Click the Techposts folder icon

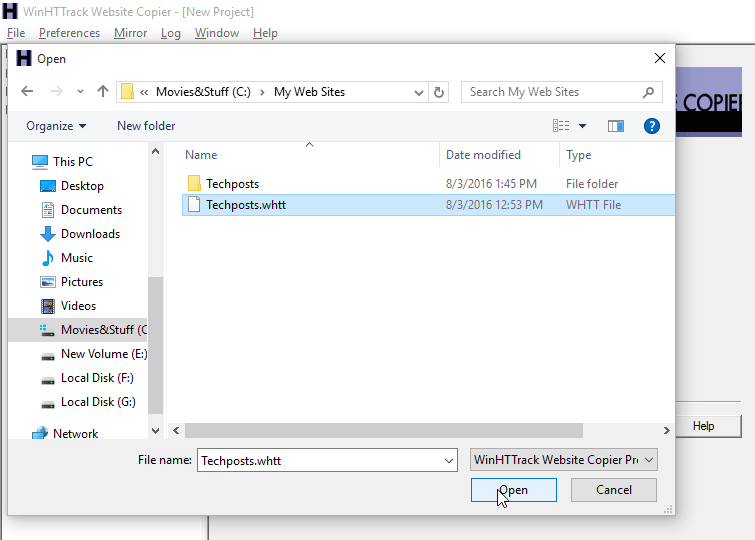coord(194,184)
